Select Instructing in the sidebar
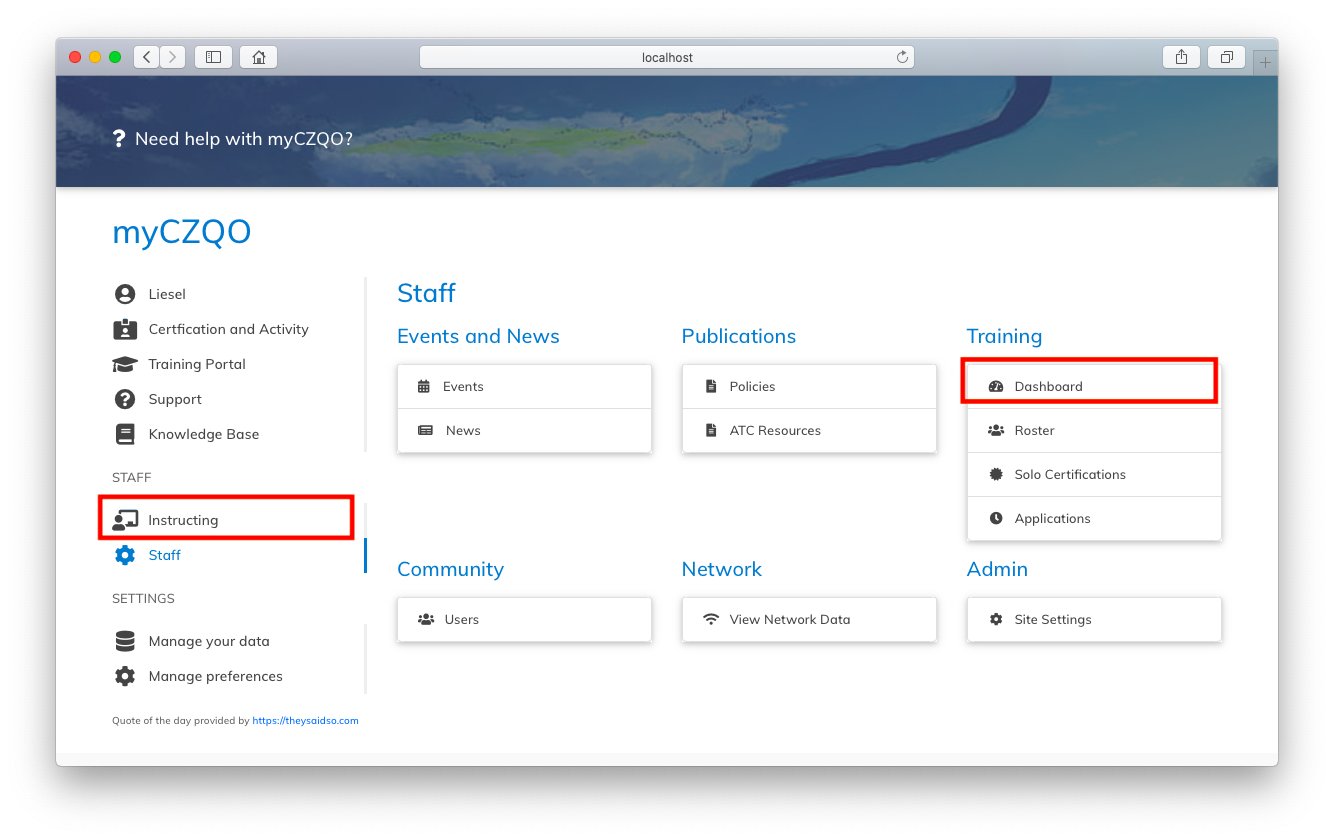Viewport: 1334px width, 840px height. click(184, 519)
